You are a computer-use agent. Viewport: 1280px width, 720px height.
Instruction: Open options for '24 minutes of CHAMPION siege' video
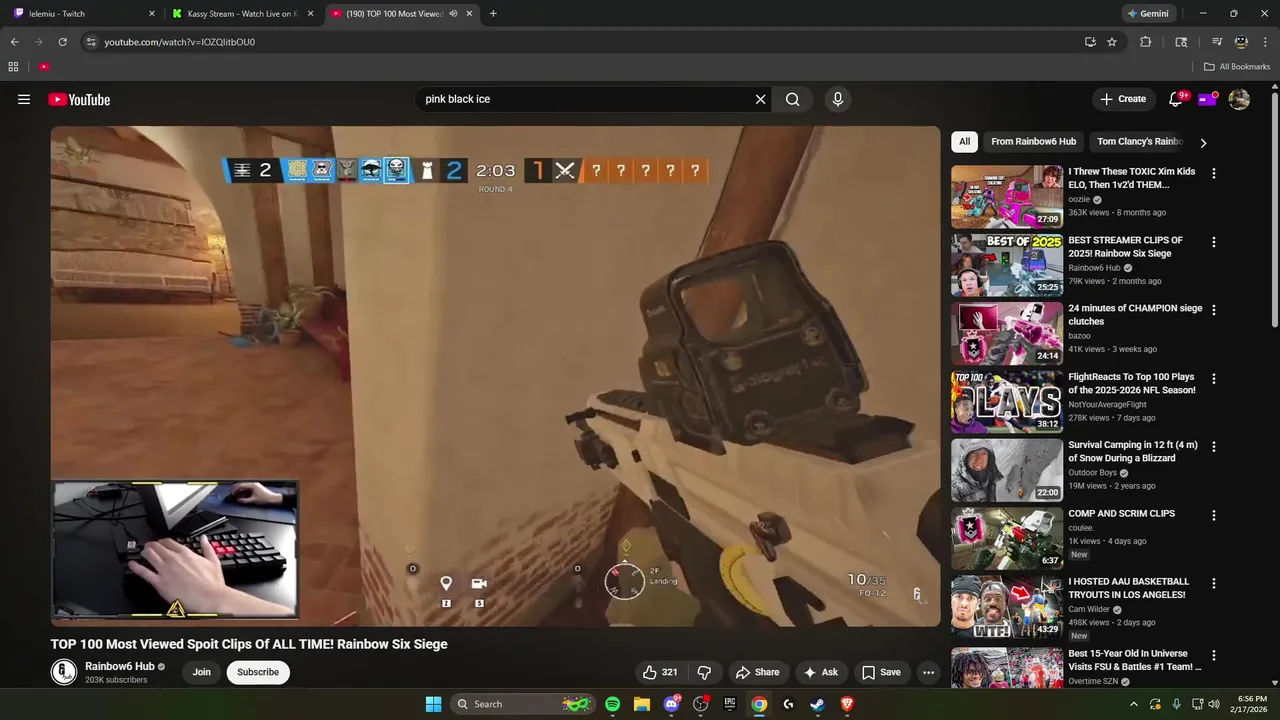point(1214,310)
